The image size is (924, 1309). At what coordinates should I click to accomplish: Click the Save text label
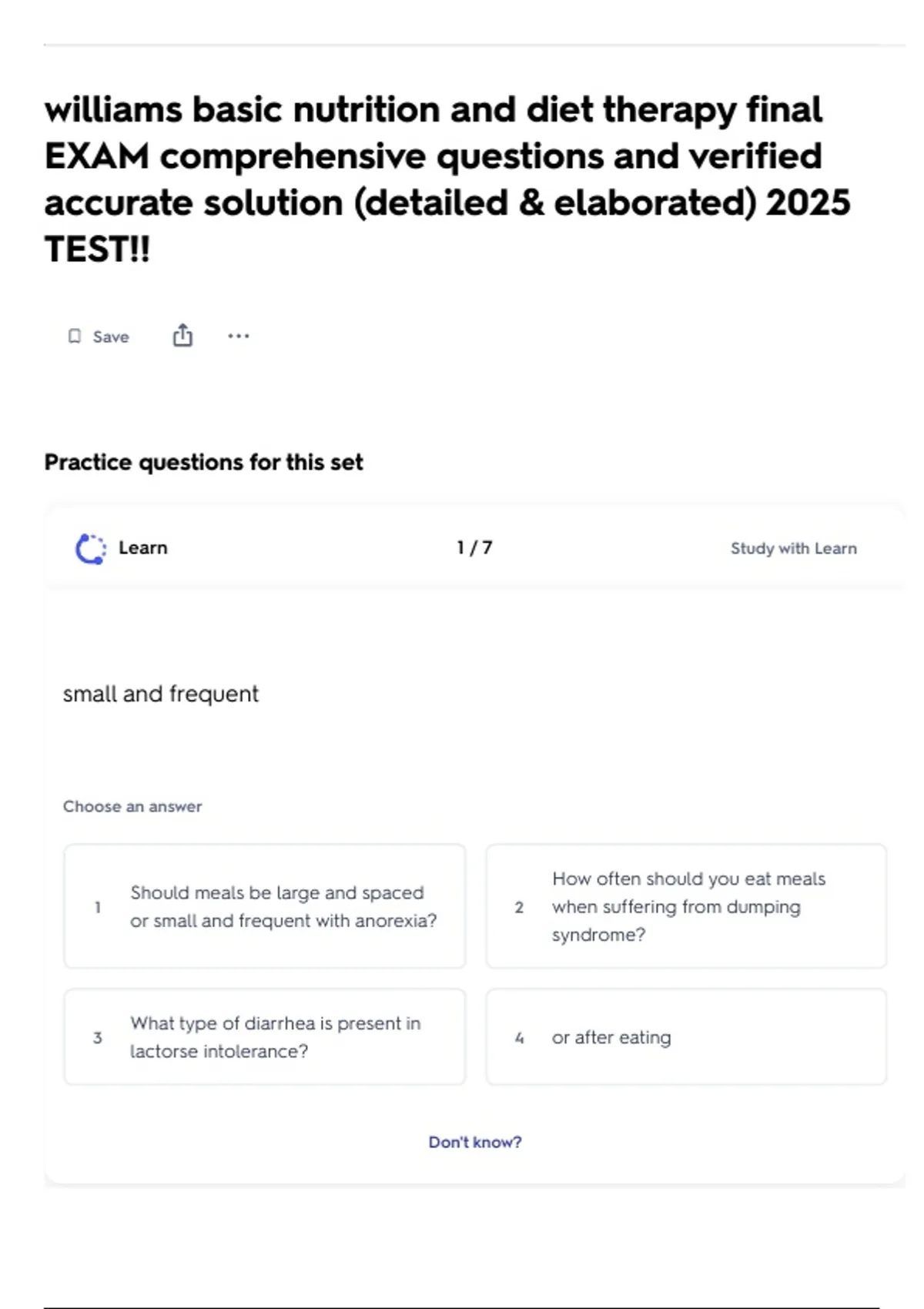(x=111, y=336)
